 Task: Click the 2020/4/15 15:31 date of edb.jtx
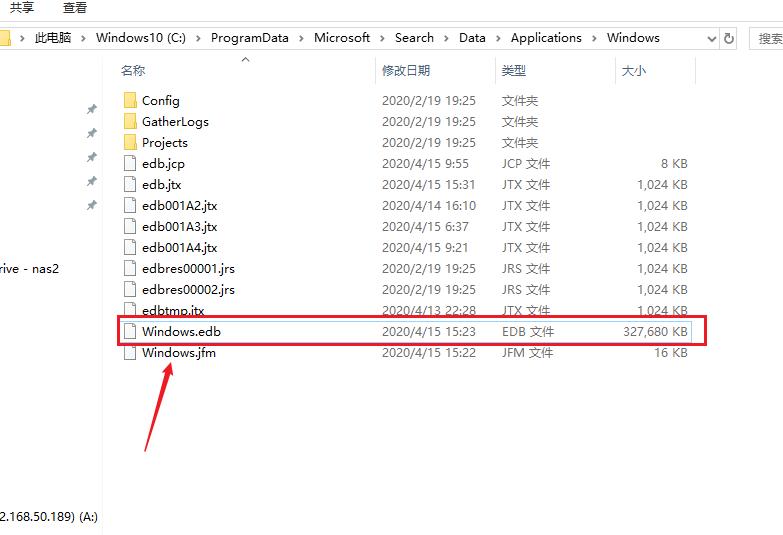[x=428, y=184]
